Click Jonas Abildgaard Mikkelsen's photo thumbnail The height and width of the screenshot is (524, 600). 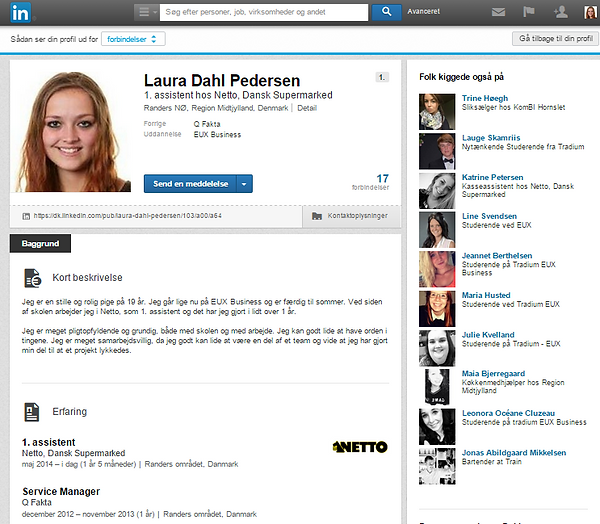(x=437, y=467)
